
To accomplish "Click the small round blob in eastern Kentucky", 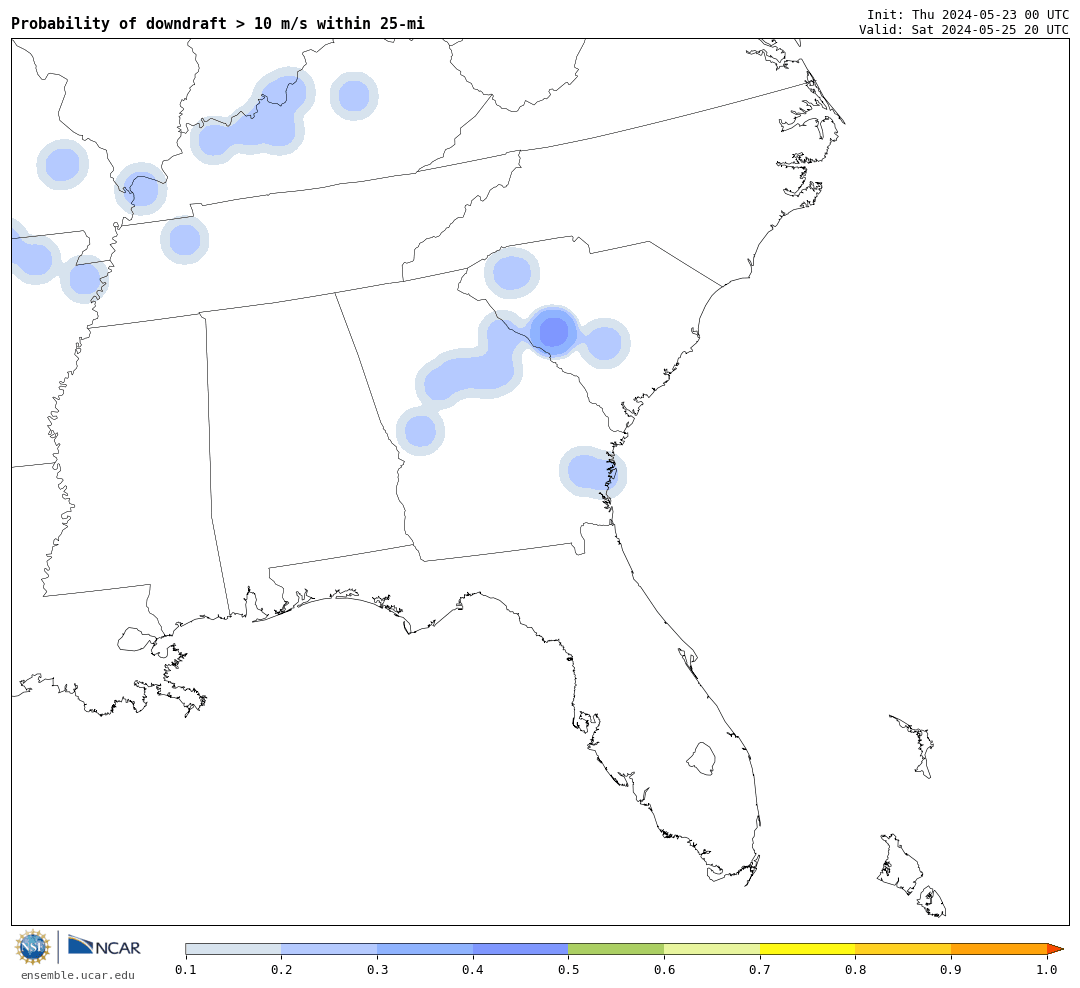I will tap(354, 96).
